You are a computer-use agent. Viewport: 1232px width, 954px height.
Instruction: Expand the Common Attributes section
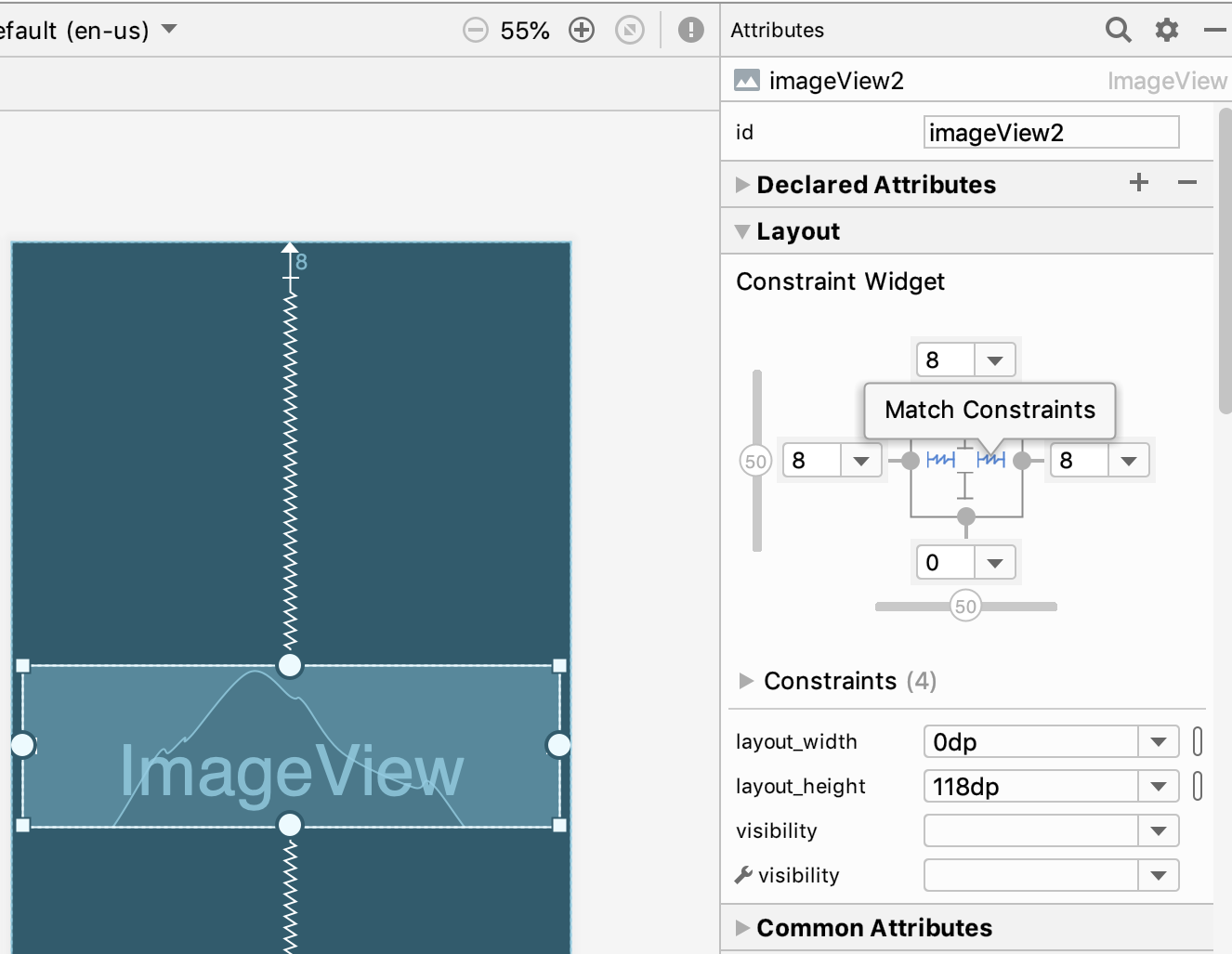point(742,928)
